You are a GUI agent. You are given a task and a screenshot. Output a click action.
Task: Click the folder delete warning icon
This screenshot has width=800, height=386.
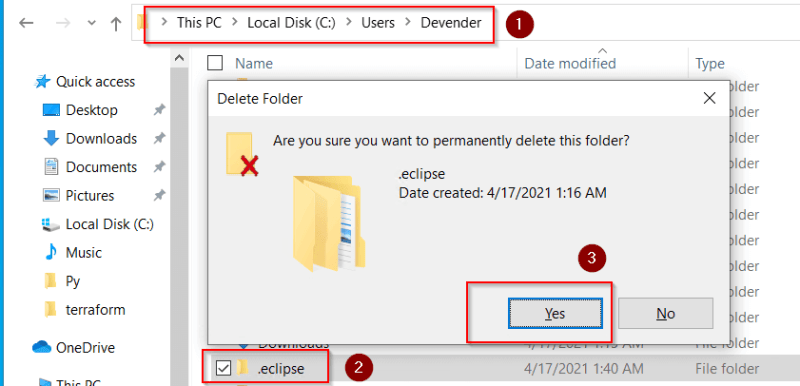242,154
